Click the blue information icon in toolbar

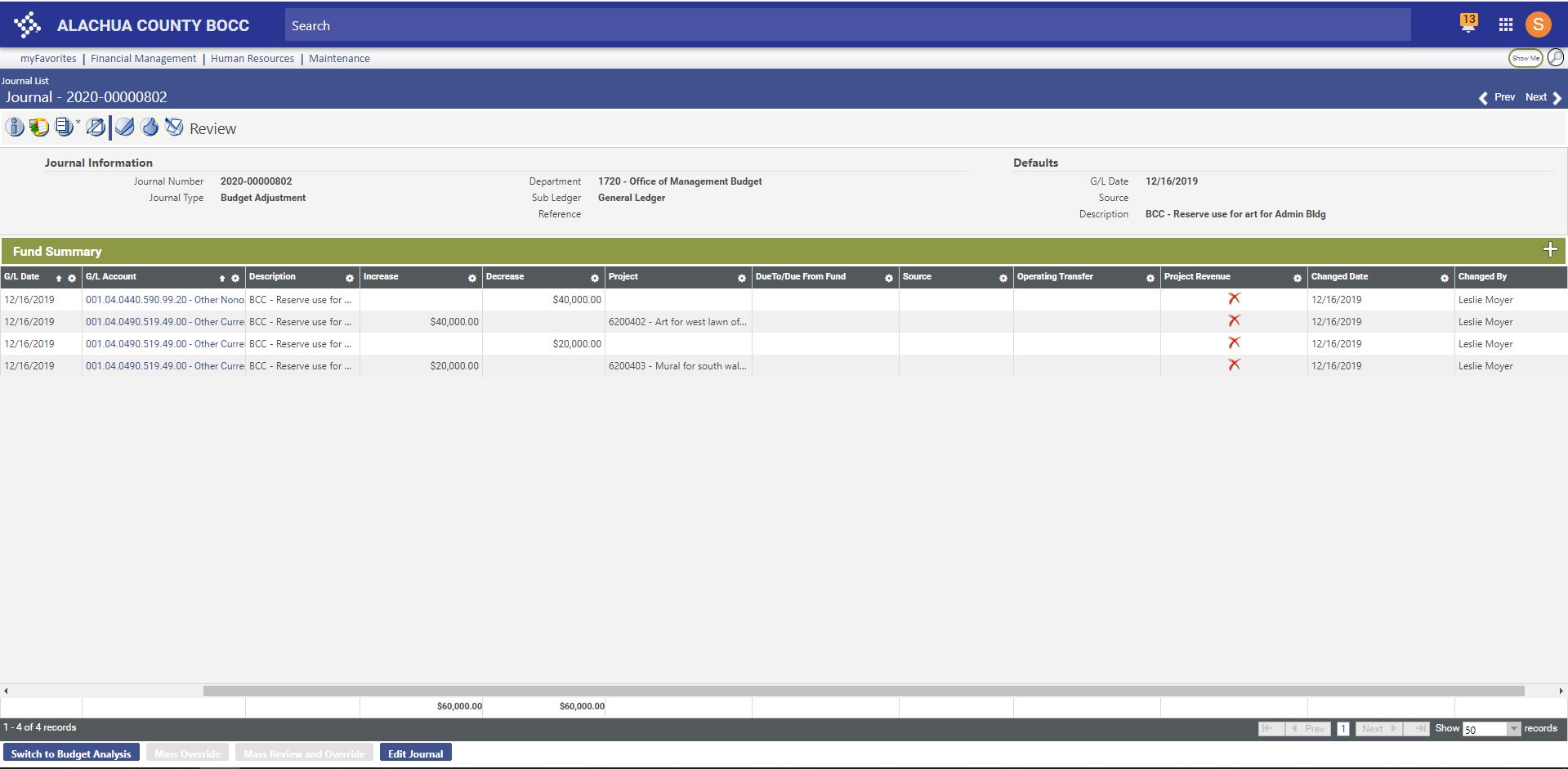click(15, 127)
